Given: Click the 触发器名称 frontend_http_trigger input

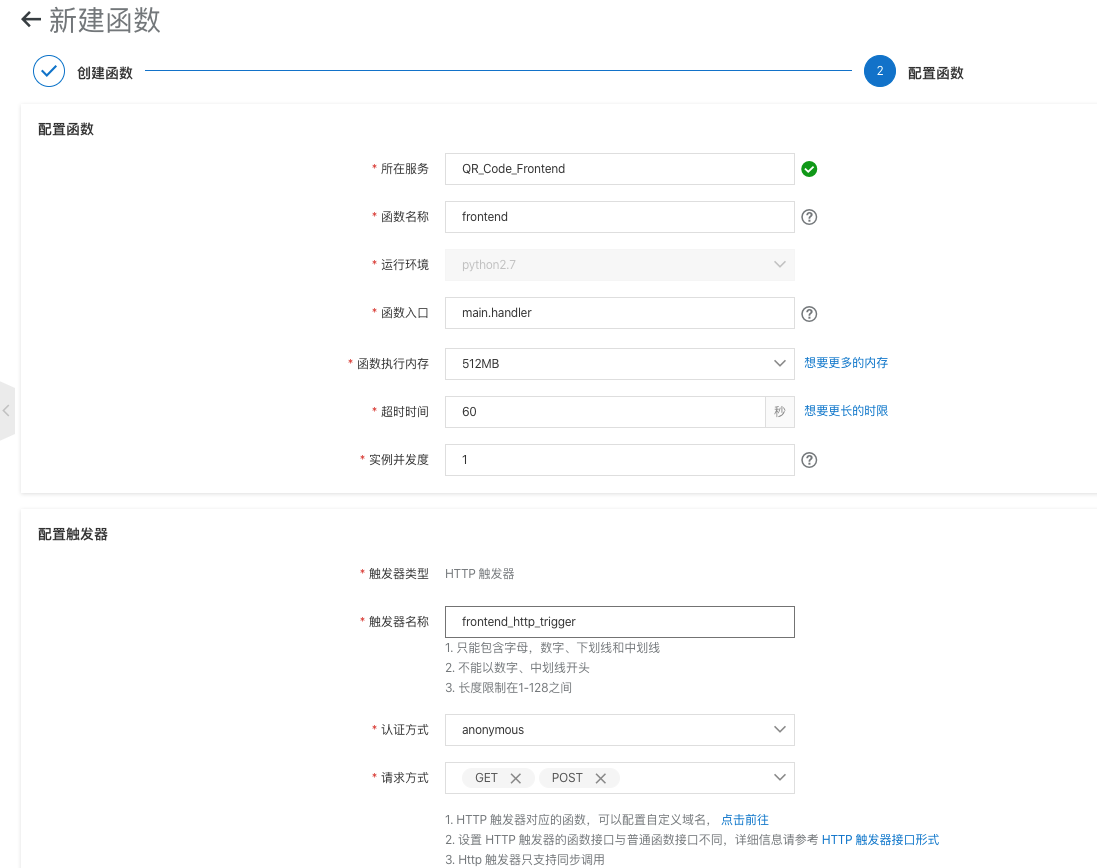Looking at the screenshot, I should tap(619, 622).
